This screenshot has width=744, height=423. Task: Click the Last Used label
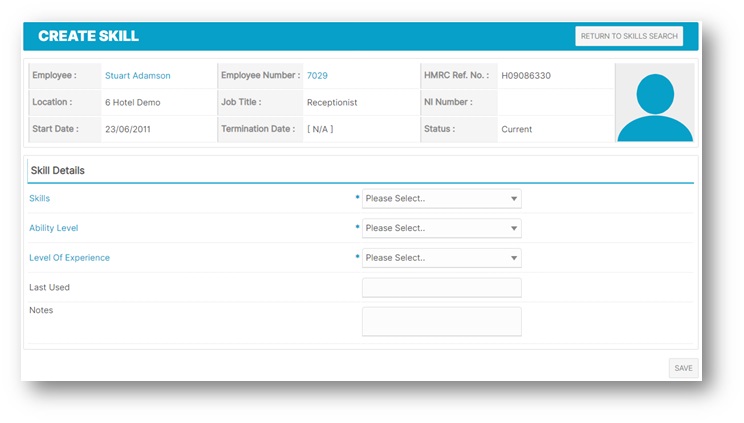(x=49, y=287)
